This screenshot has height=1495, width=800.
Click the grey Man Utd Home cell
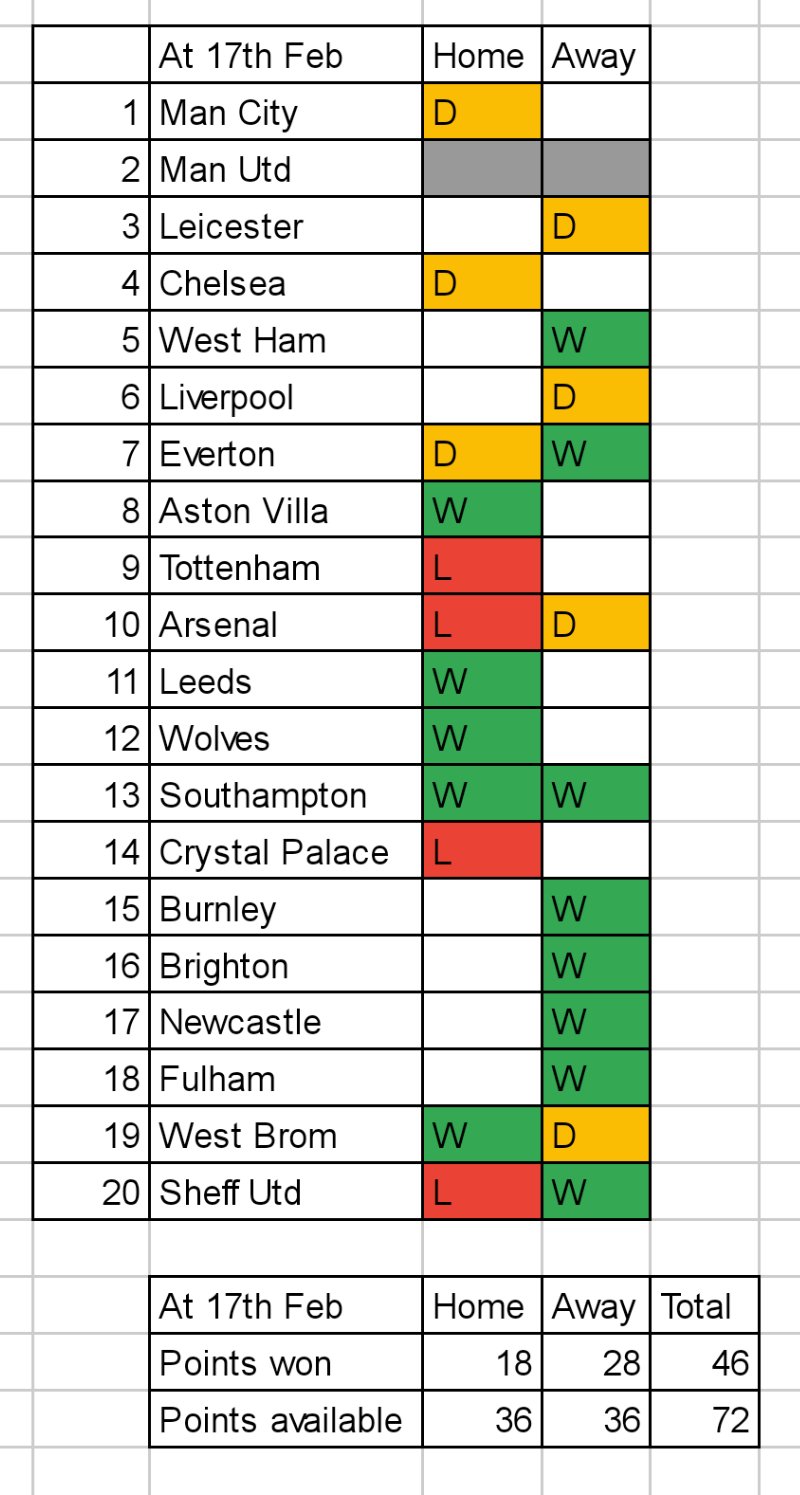pos(481,169)
